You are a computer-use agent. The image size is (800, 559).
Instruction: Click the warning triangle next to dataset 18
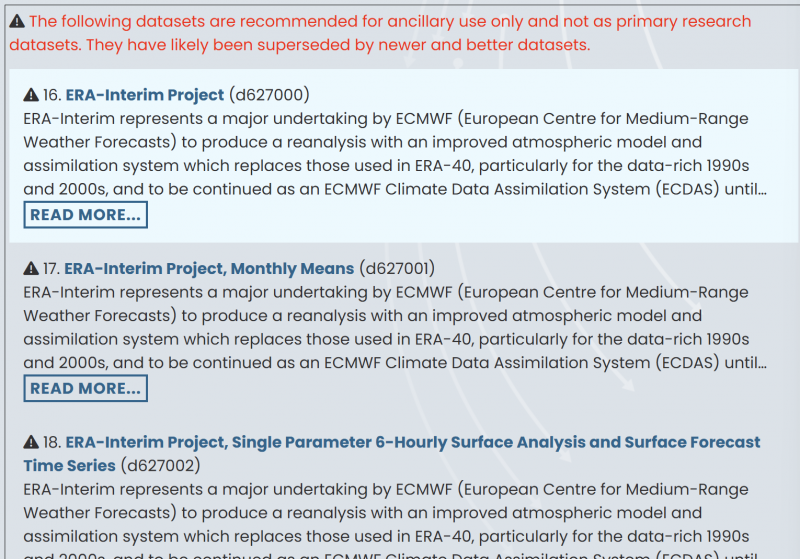coord(31,443)
